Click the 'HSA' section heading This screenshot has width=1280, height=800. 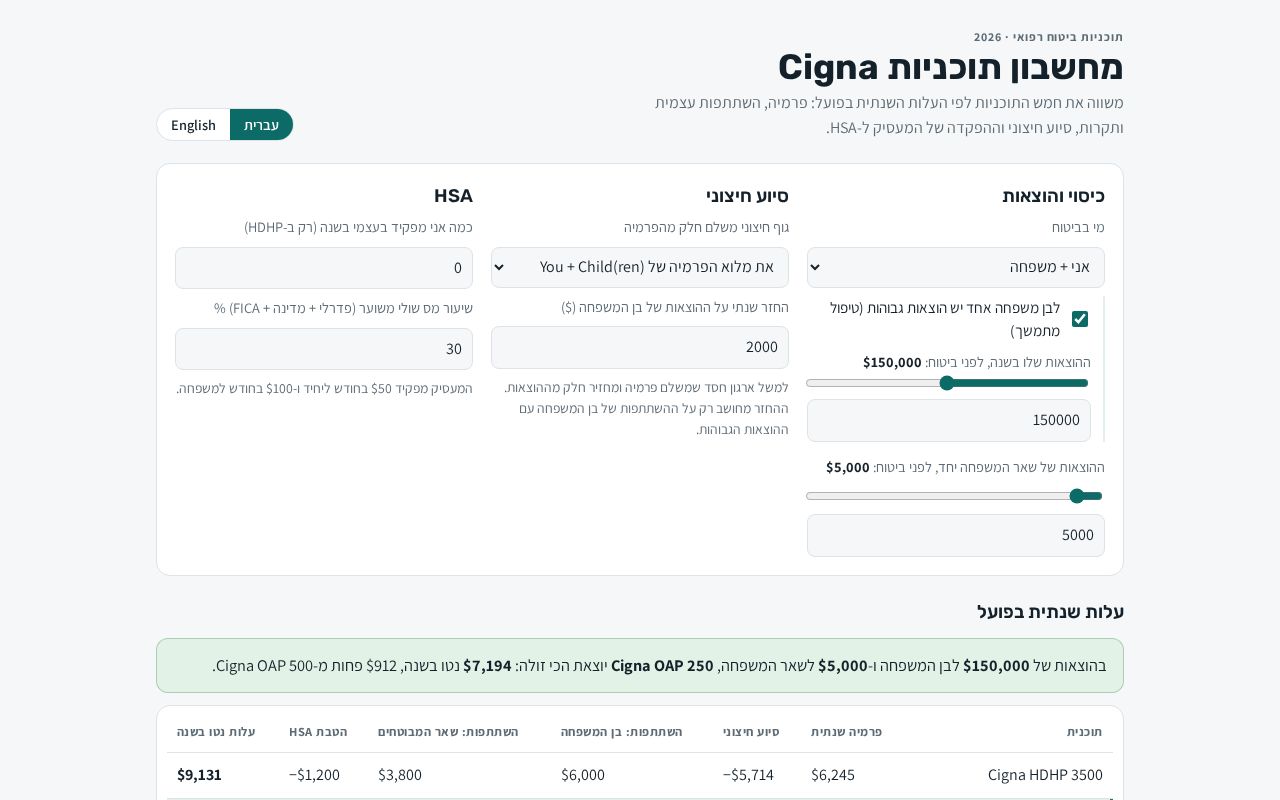453,196
